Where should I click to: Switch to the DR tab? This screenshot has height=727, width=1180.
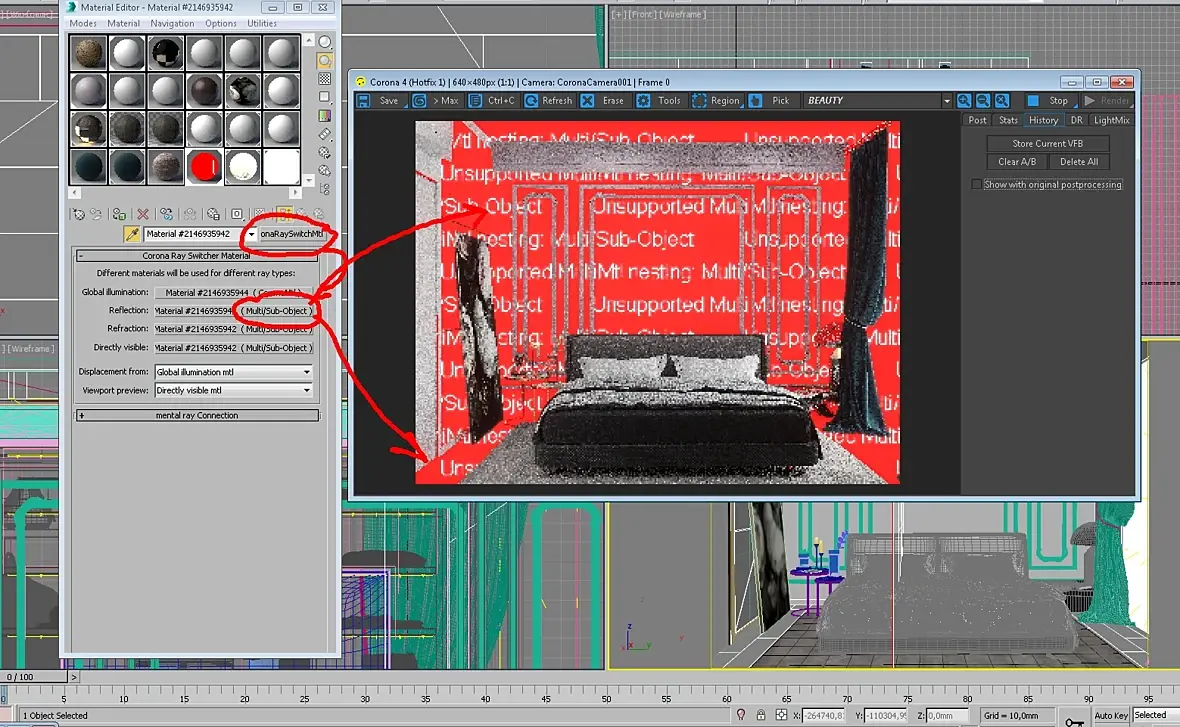pyautogui.click(x=1076, y=120)
